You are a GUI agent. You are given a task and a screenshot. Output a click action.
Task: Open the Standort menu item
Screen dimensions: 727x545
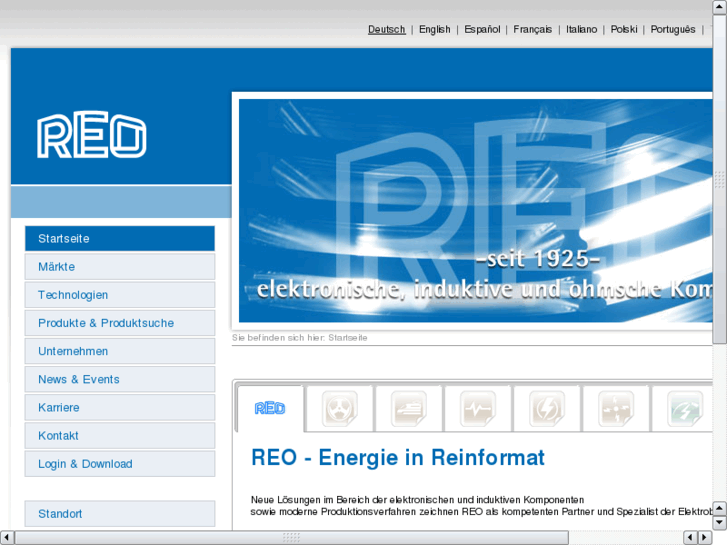tap(120, 513)
